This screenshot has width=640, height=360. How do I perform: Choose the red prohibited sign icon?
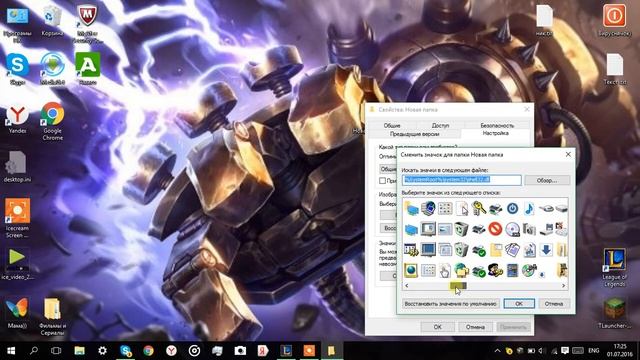(x=495, y=229)
